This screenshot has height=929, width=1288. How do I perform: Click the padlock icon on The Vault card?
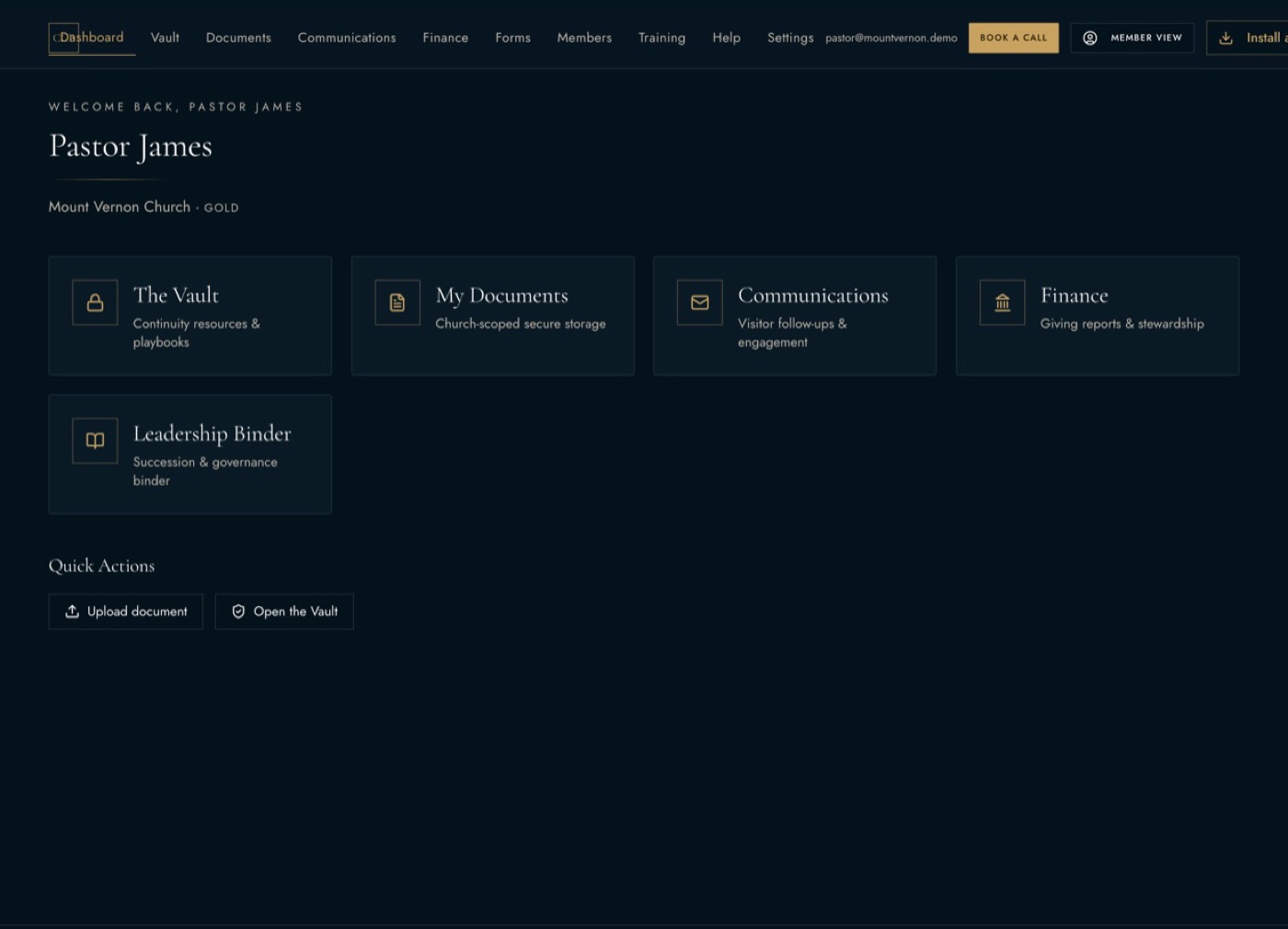point(95,303)
